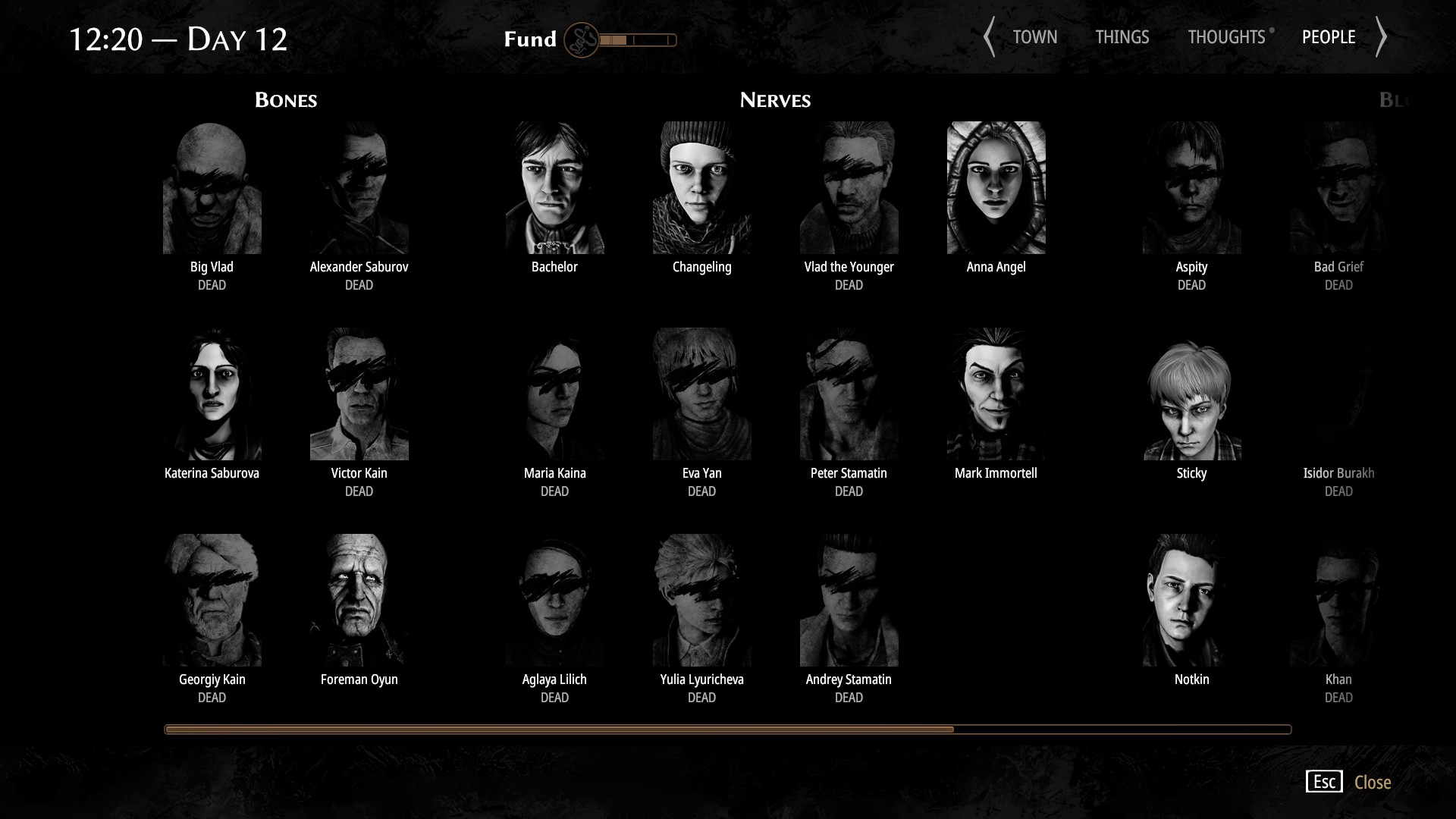Click the name label Bachelor
The height and width of the screenshot is (819, 1456).
click(x=554, y=267)
